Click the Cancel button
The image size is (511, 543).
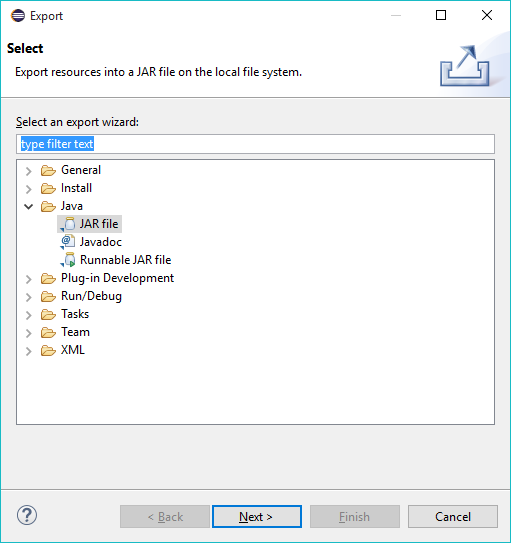click(x=453, y=517)
